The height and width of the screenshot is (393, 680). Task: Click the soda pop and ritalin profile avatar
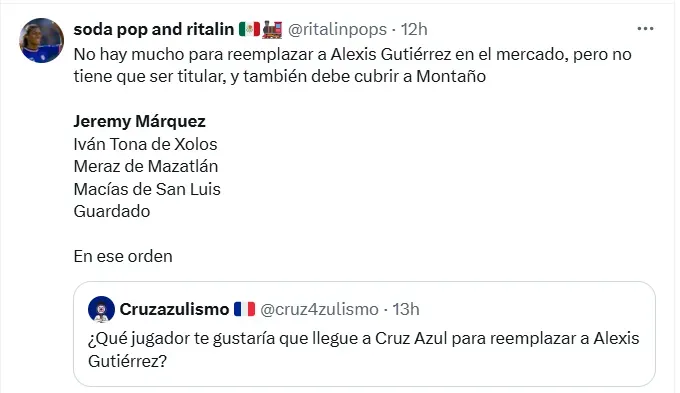tap(42, 40)
